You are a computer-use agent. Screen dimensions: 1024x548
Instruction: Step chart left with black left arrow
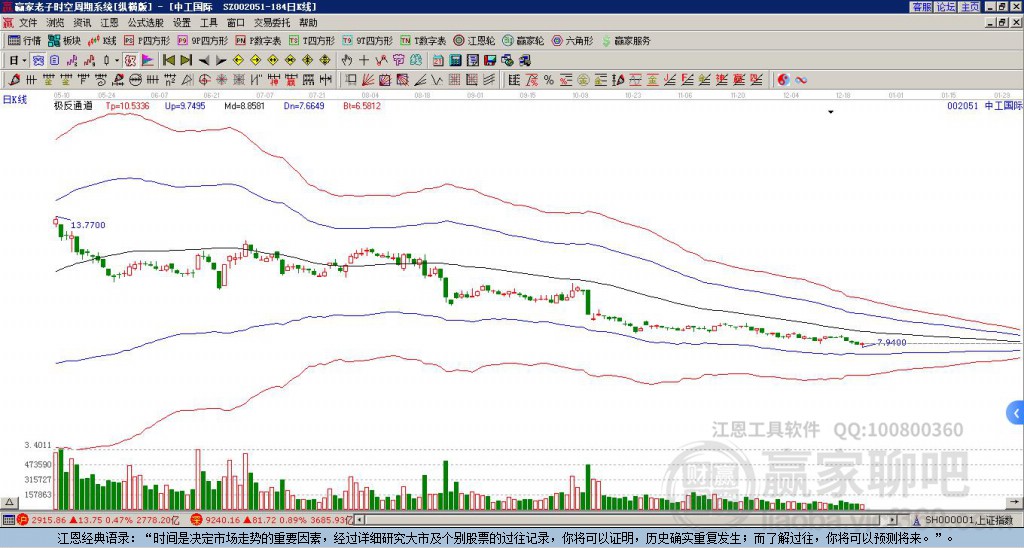click(204, 61)
